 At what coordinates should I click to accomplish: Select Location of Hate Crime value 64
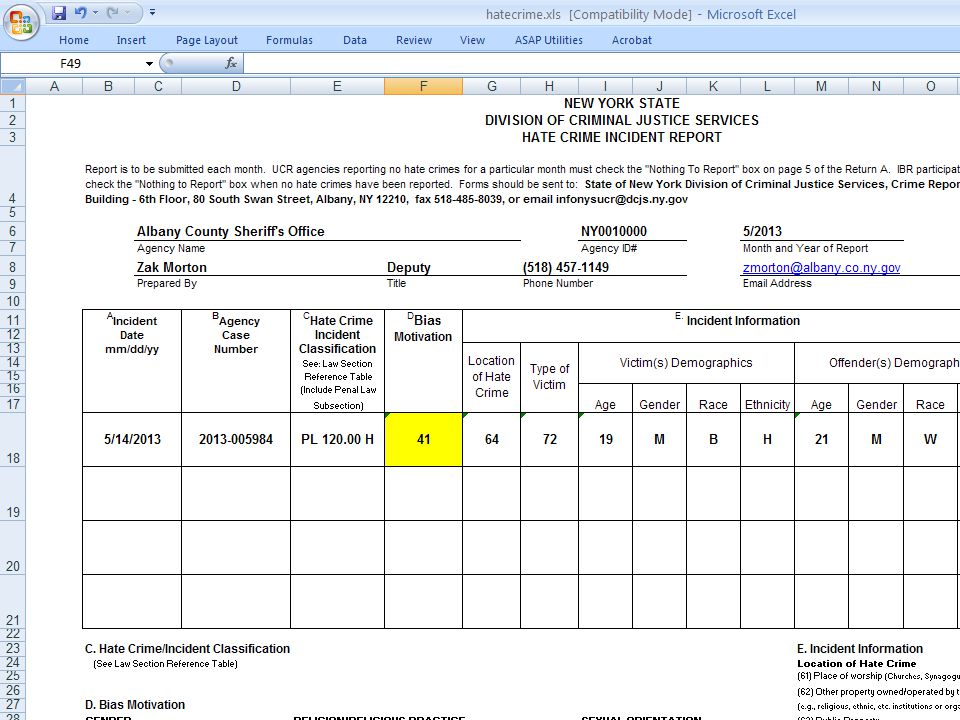tap(492, 439)
